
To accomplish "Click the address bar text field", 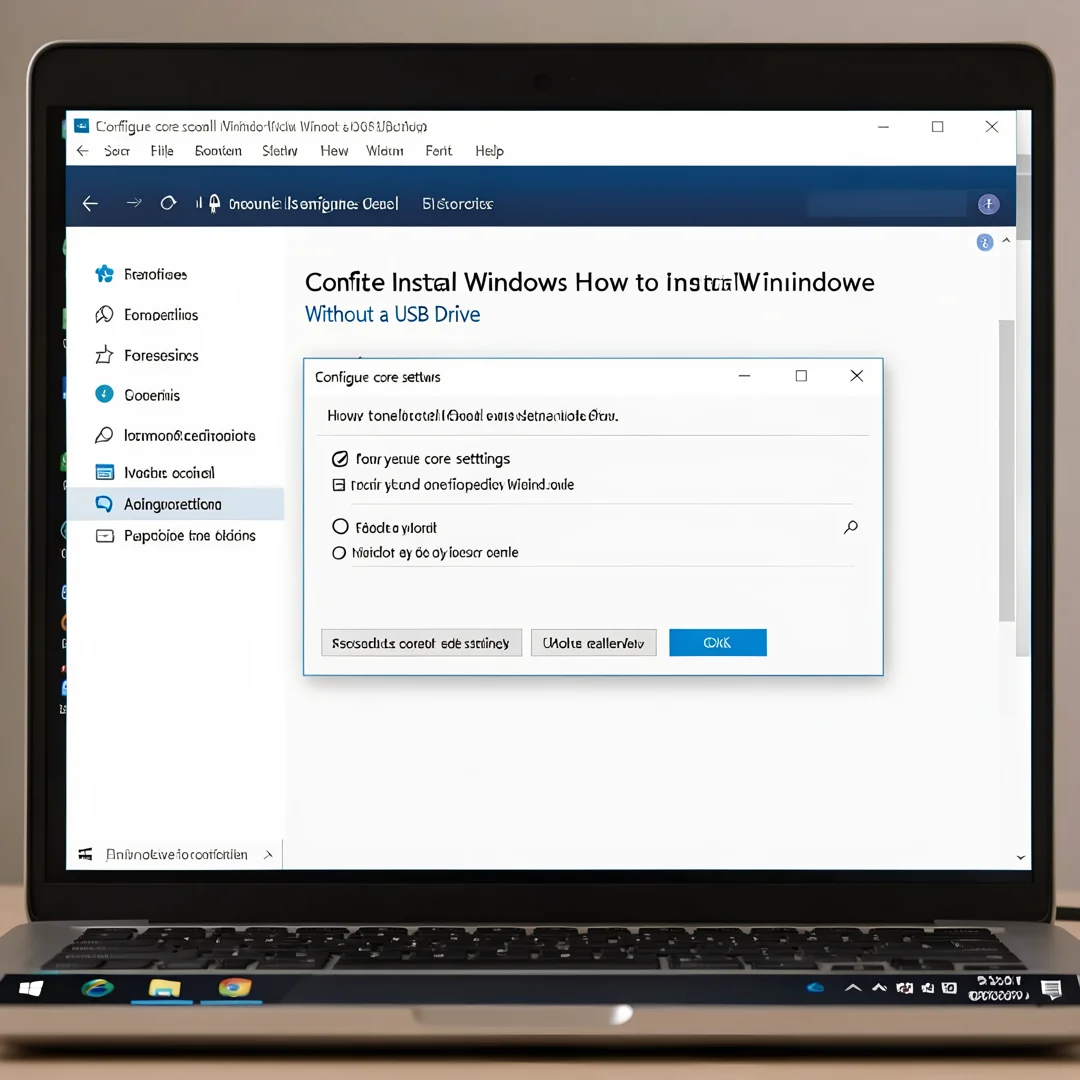I will coord(313,204).
